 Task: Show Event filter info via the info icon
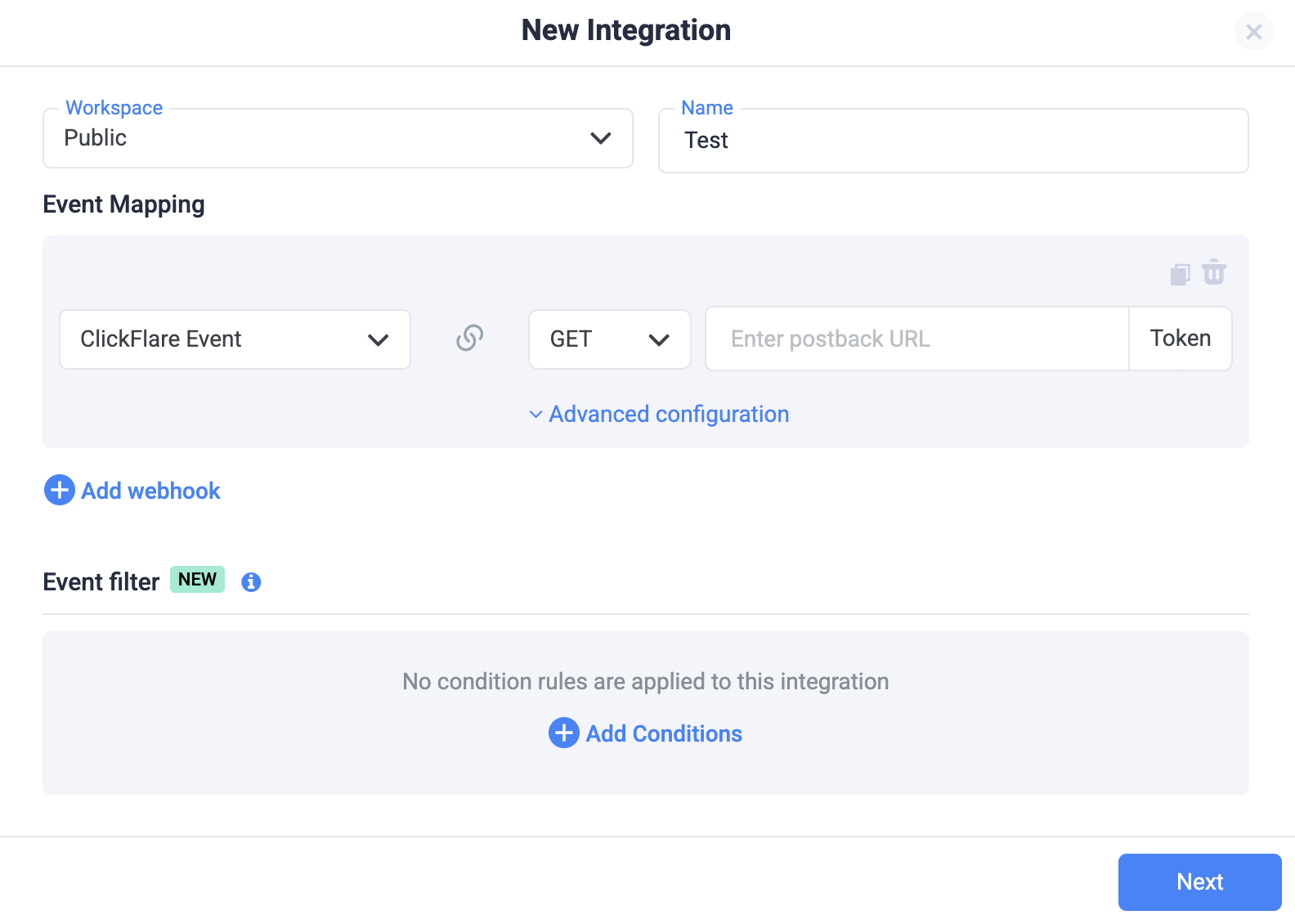(251, 582)
